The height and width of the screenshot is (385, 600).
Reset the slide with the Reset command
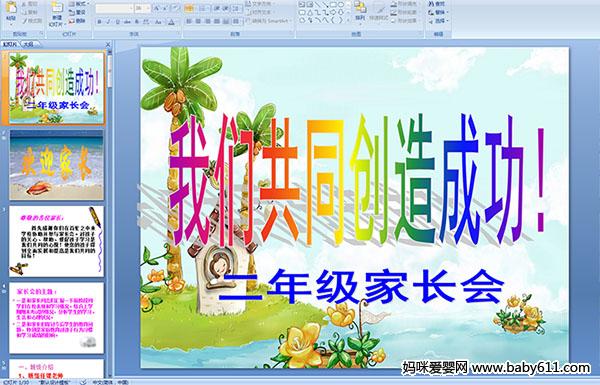78,12
